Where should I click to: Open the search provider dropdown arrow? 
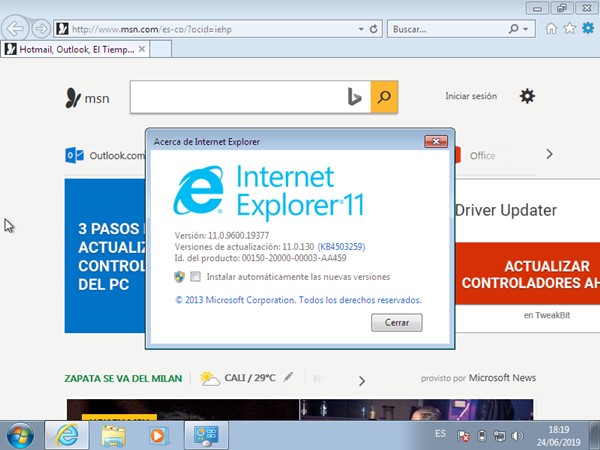[526, 29]
